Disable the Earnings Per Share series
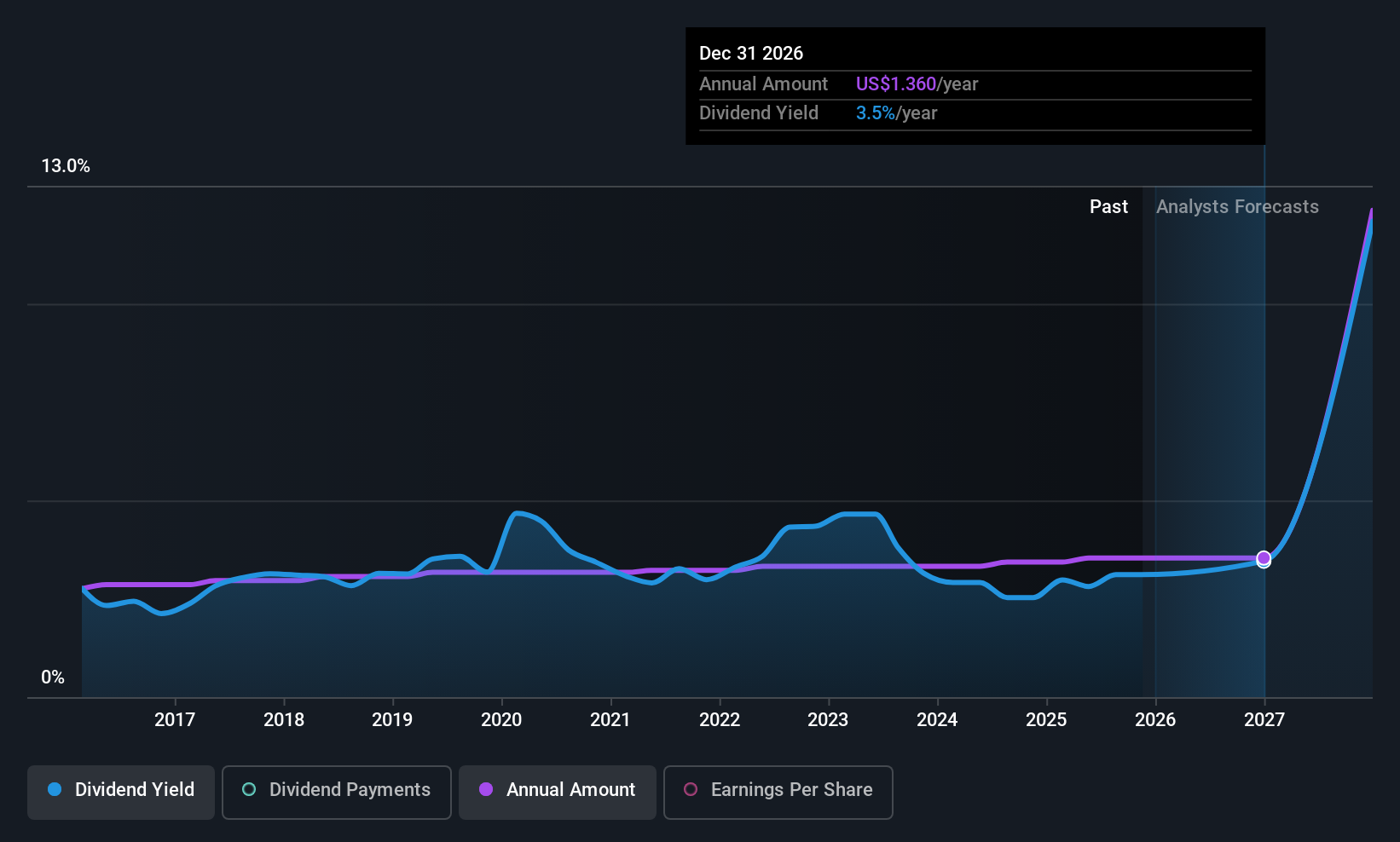 click(778, 791)
